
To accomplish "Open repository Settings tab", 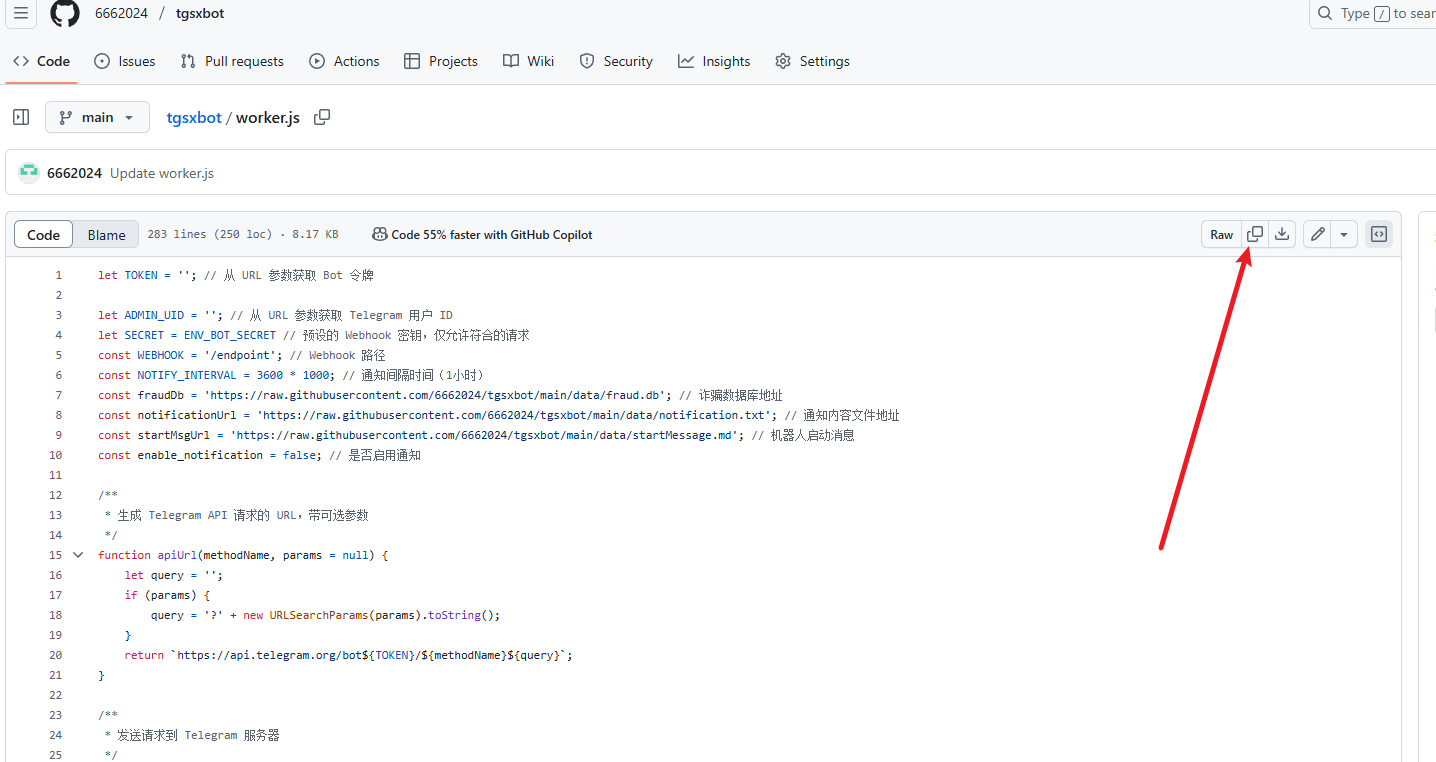I will 812,61.
